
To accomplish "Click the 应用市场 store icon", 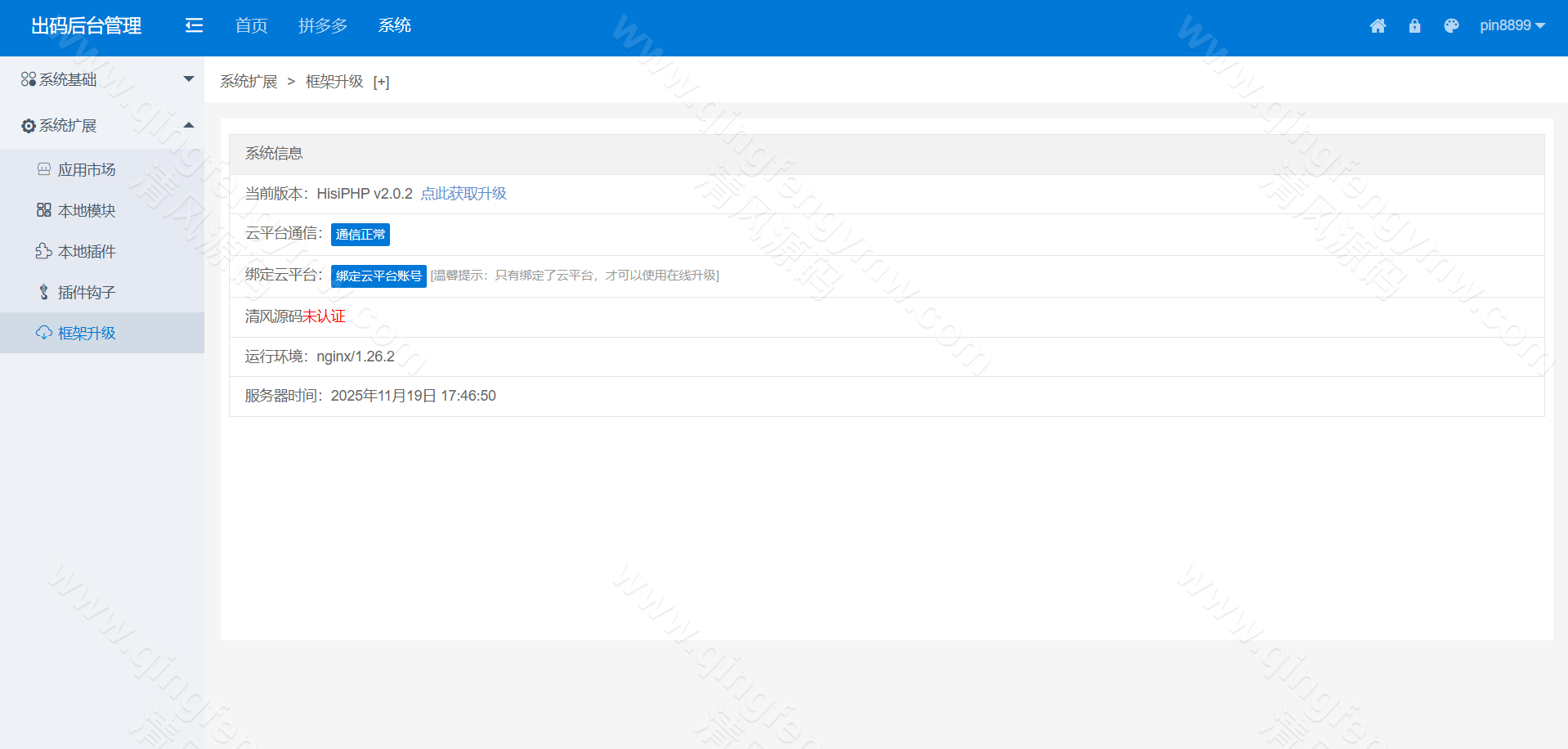I will click(44, 169).
